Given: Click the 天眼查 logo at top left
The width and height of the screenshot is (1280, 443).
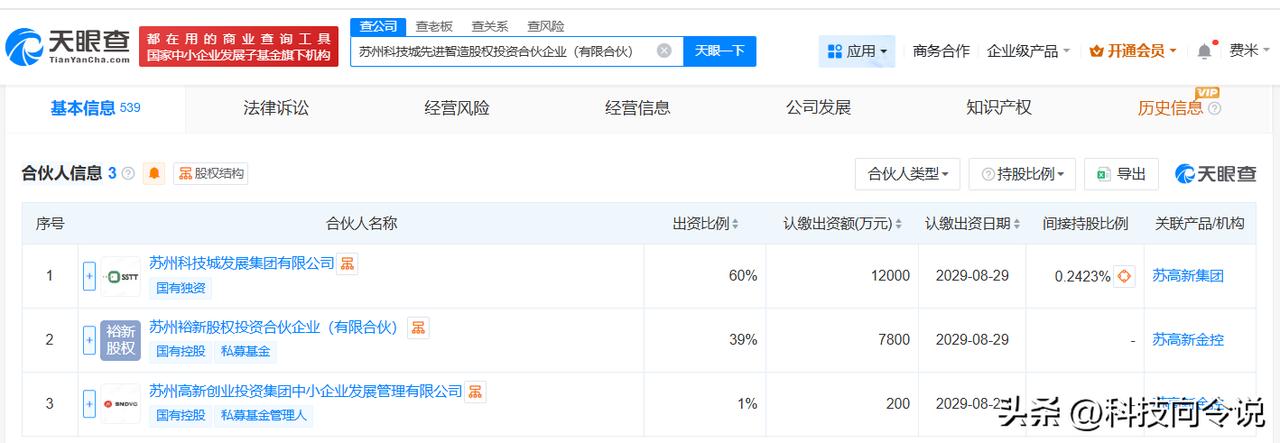Looking at the screenshot, I should (68, 45).
